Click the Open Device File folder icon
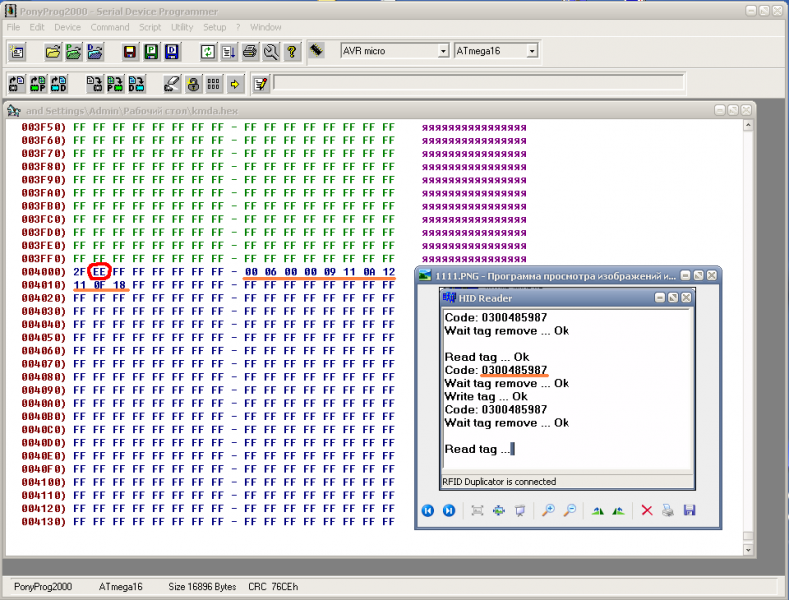 point(52,51)
